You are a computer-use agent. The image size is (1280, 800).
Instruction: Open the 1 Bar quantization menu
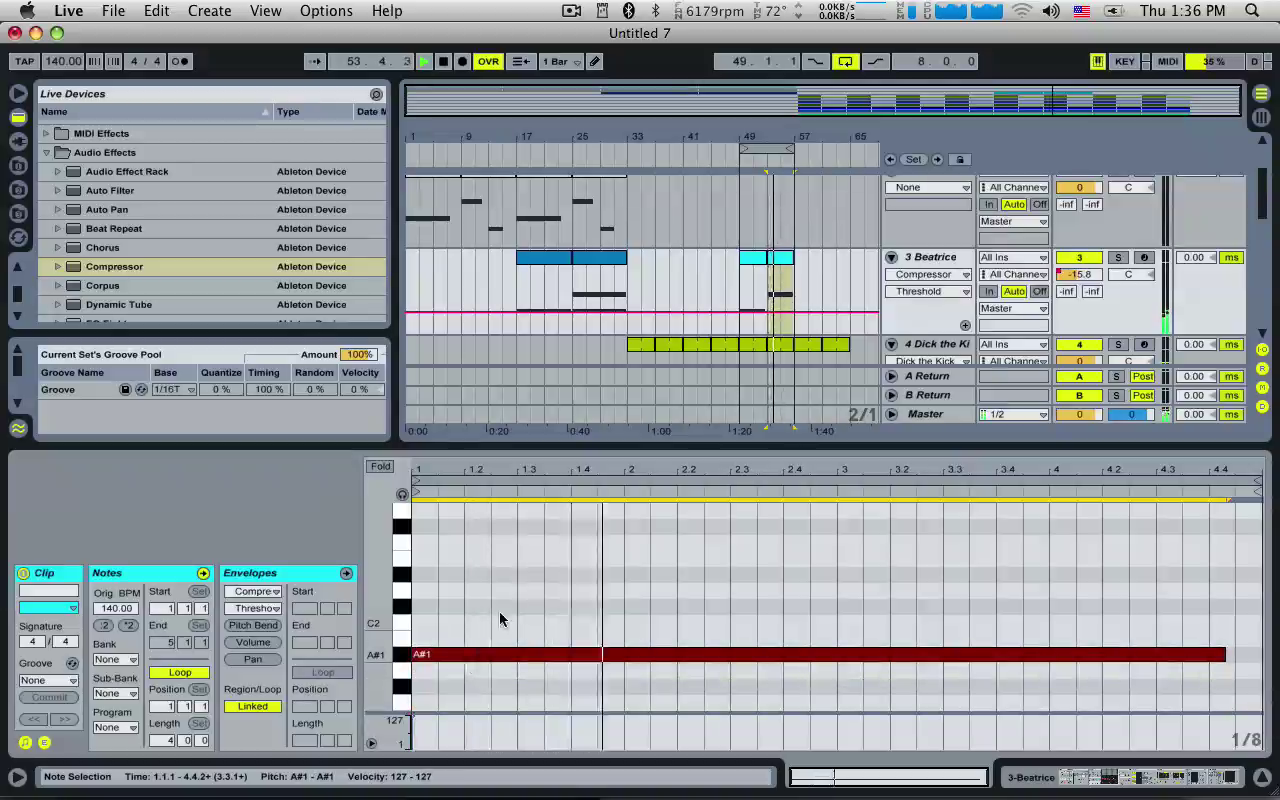click(560, 61)
